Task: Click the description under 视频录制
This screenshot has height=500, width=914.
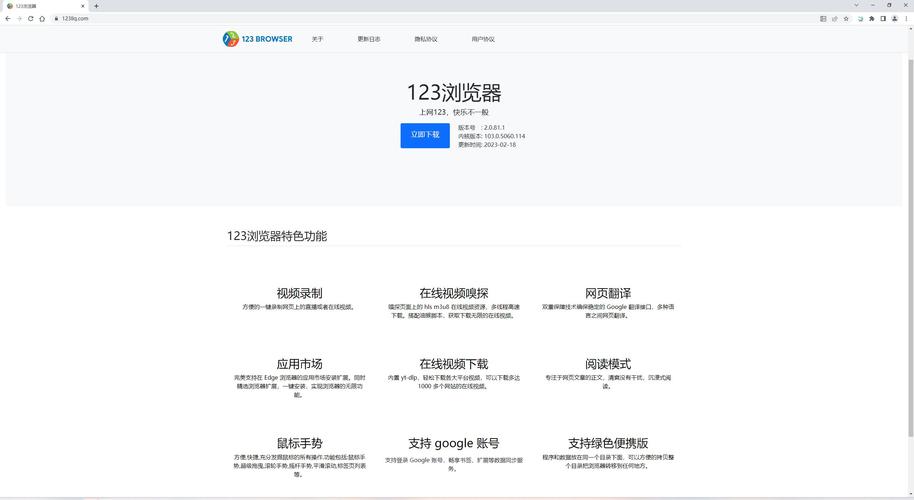Action: tap(300, 307)
